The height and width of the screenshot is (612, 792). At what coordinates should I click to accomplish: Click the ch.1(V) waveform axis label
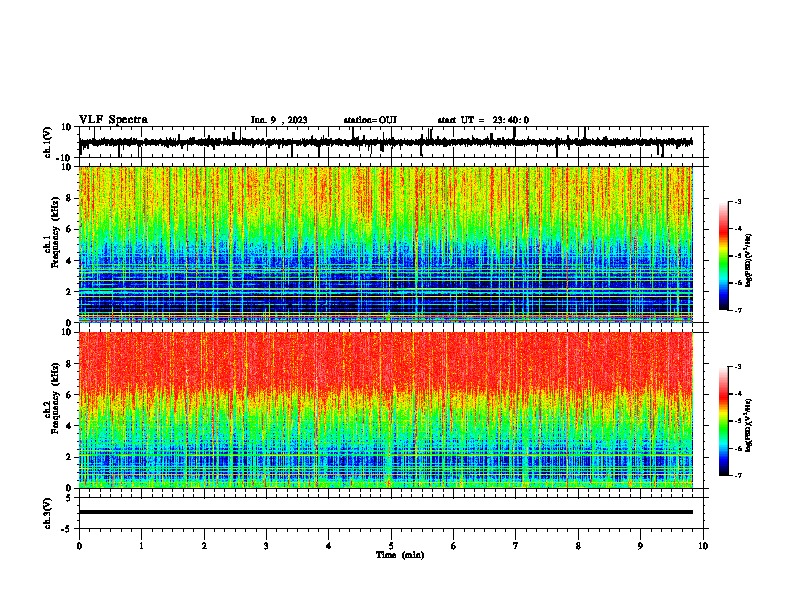(x=48, y=142)
